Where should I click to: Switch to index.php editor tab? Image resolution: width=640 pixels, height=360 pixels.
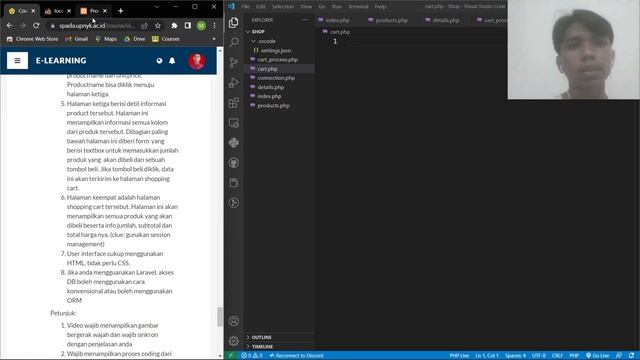point(338,20)
